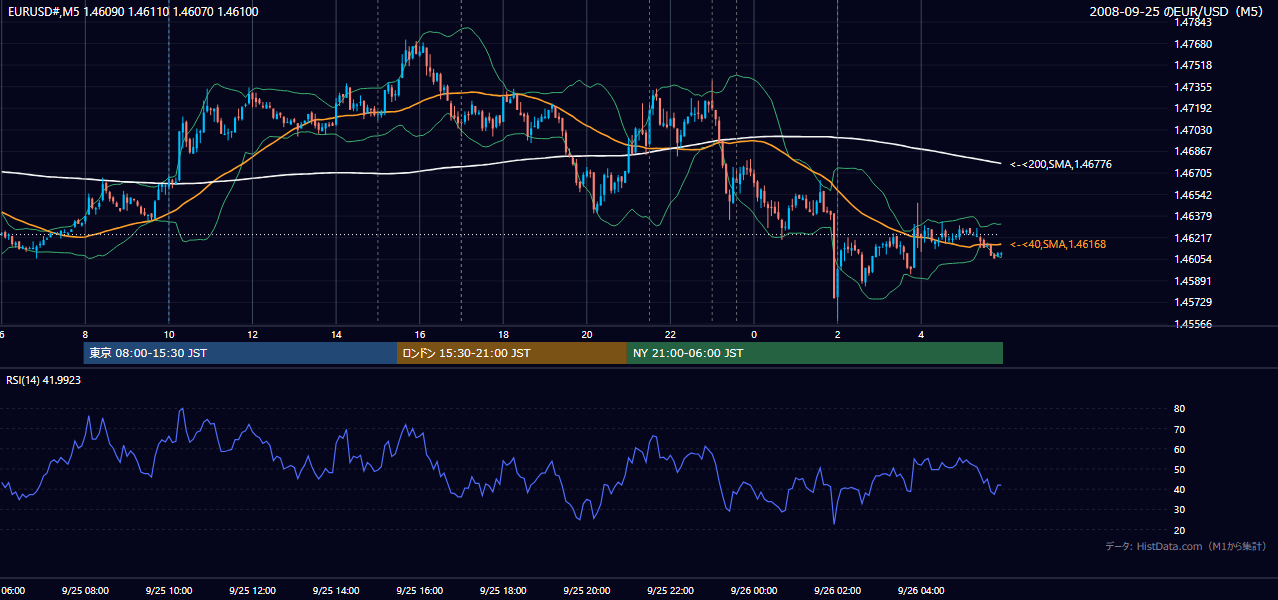The width and height of the screenshot is (1278, 600).
Task: Click bottom time label 9/25 12:00
Action: point(253,591)
